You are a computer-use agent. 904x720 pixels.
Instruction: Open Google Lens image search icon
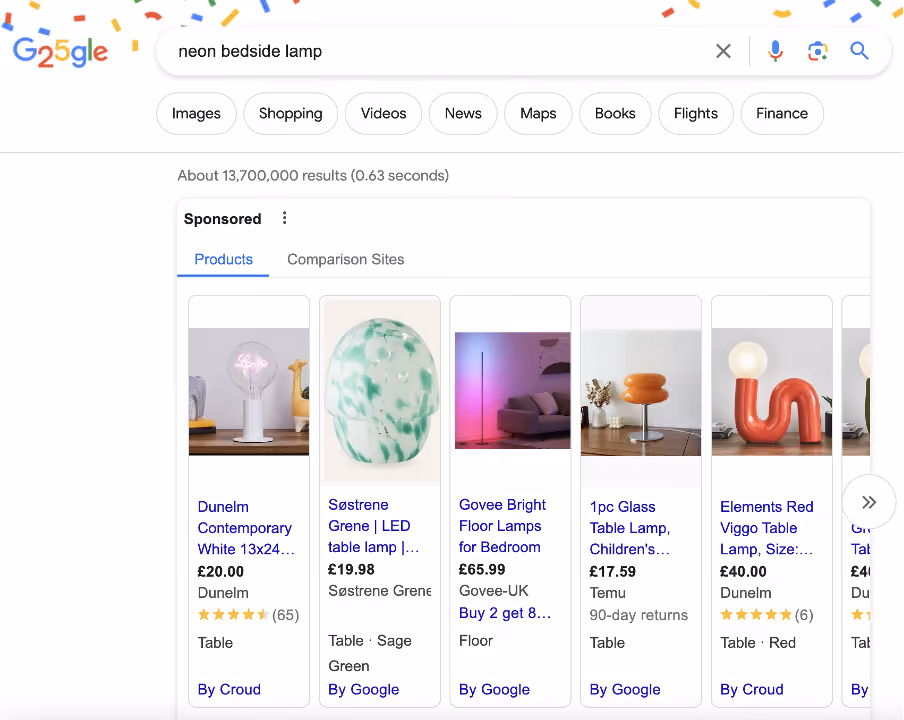click(818, 51)
